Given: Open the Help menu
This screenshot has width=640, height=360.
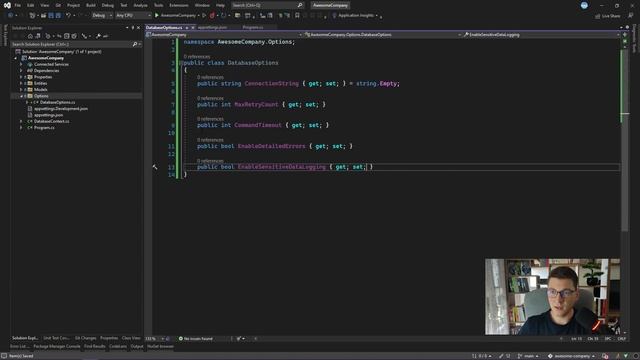Looking at the screenshot, I should (220, 5).
